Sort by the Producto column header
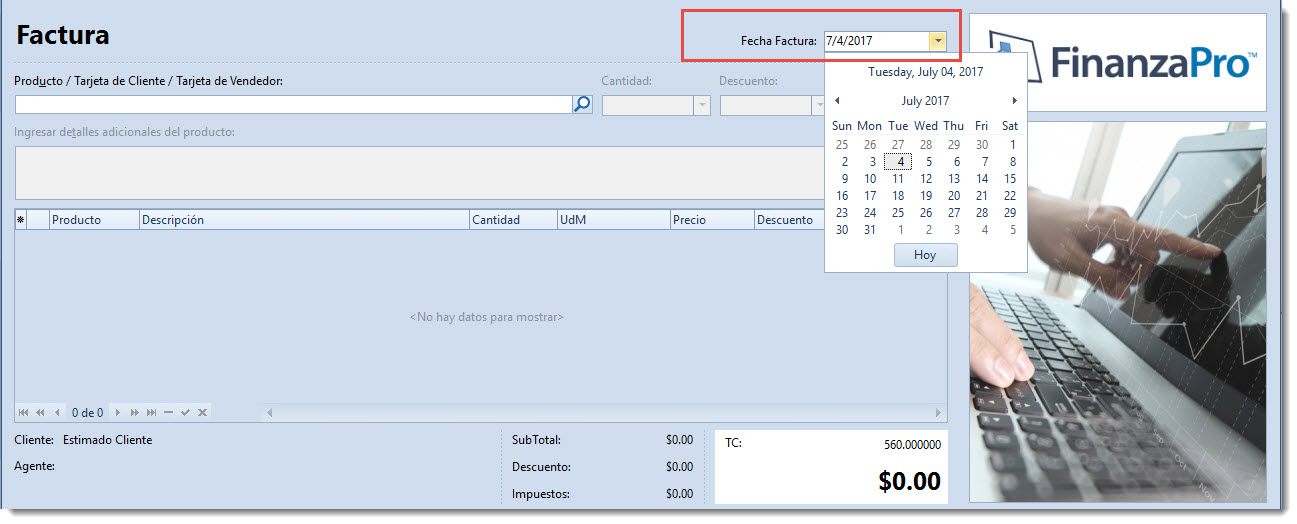The image size is (1297, 524). pos(94,220)
